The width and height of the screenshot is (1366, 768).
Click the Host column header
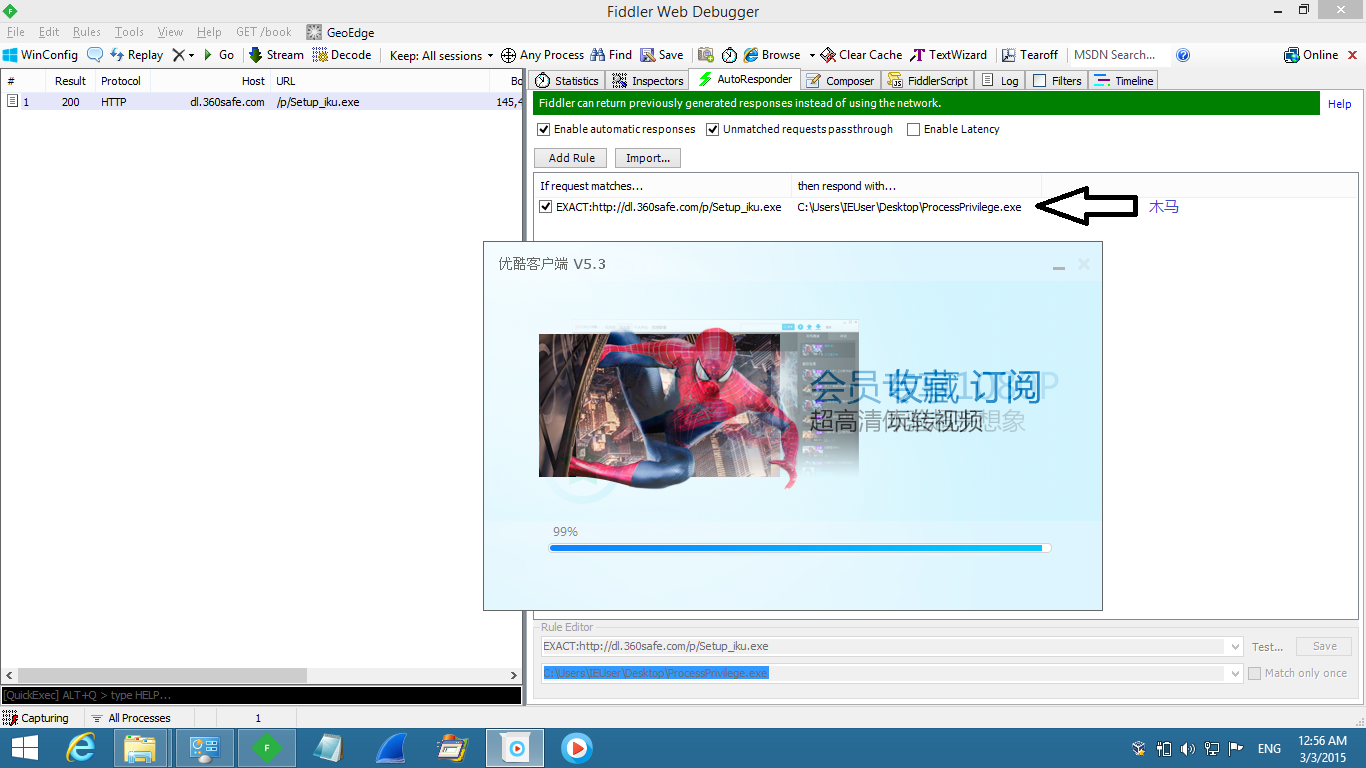click(x=210, y=81)
